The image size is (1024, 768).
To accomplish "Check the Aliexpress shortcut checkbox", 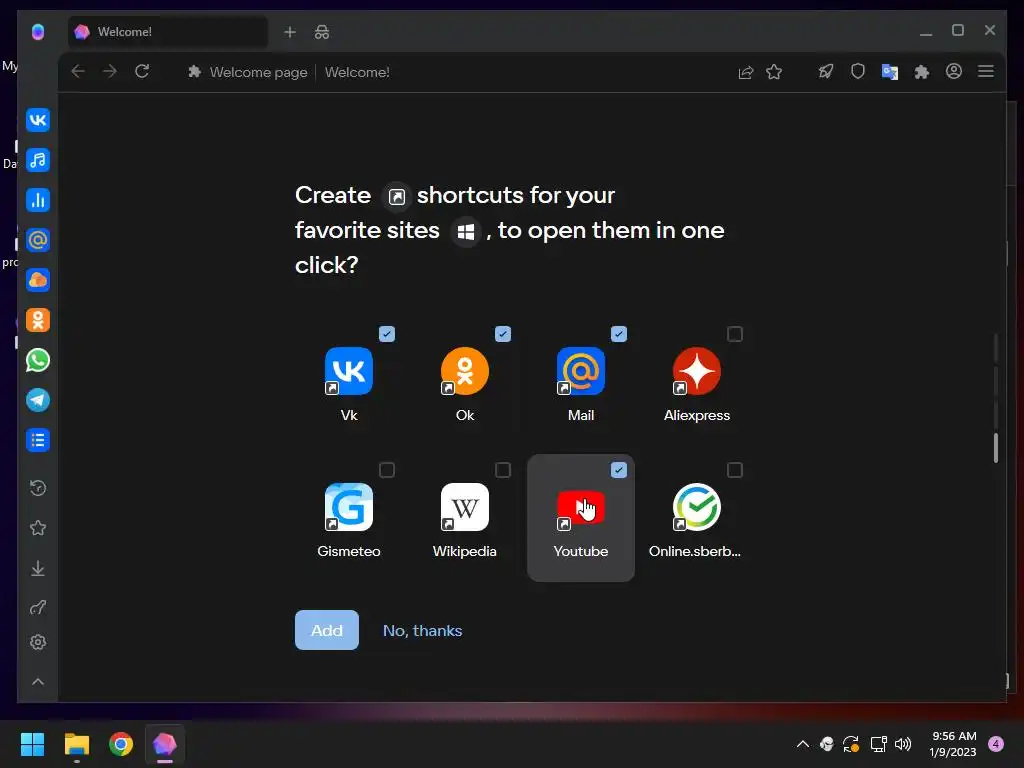I will (735, 334).
